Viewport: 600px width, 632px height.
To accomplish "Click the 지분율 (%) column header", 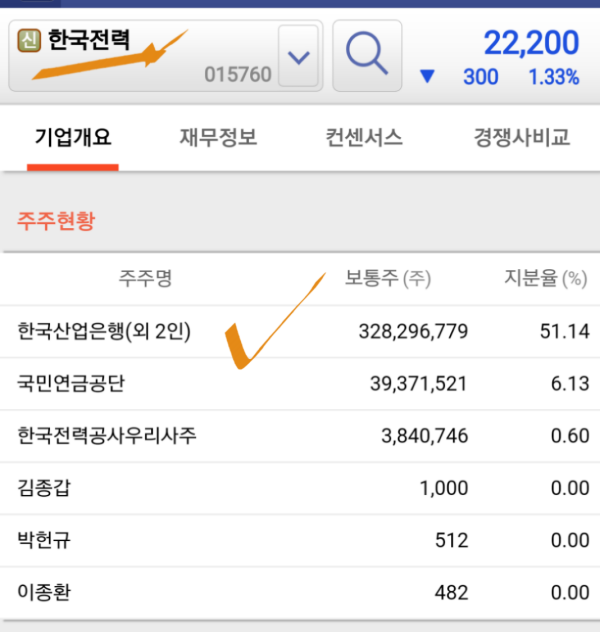I will [x=546, y=278].
